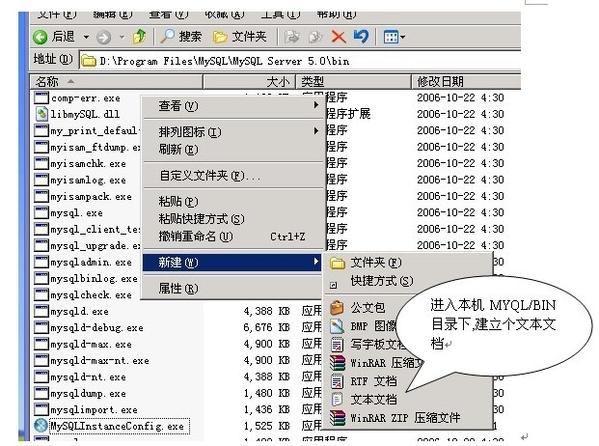
Task: Open the Forward history dropdown arrow
Action: 122,37
